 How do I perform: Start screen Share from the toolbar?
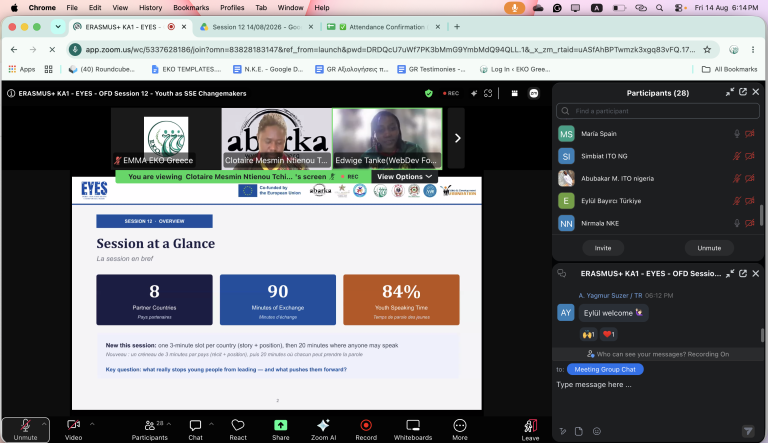point(281,430)
